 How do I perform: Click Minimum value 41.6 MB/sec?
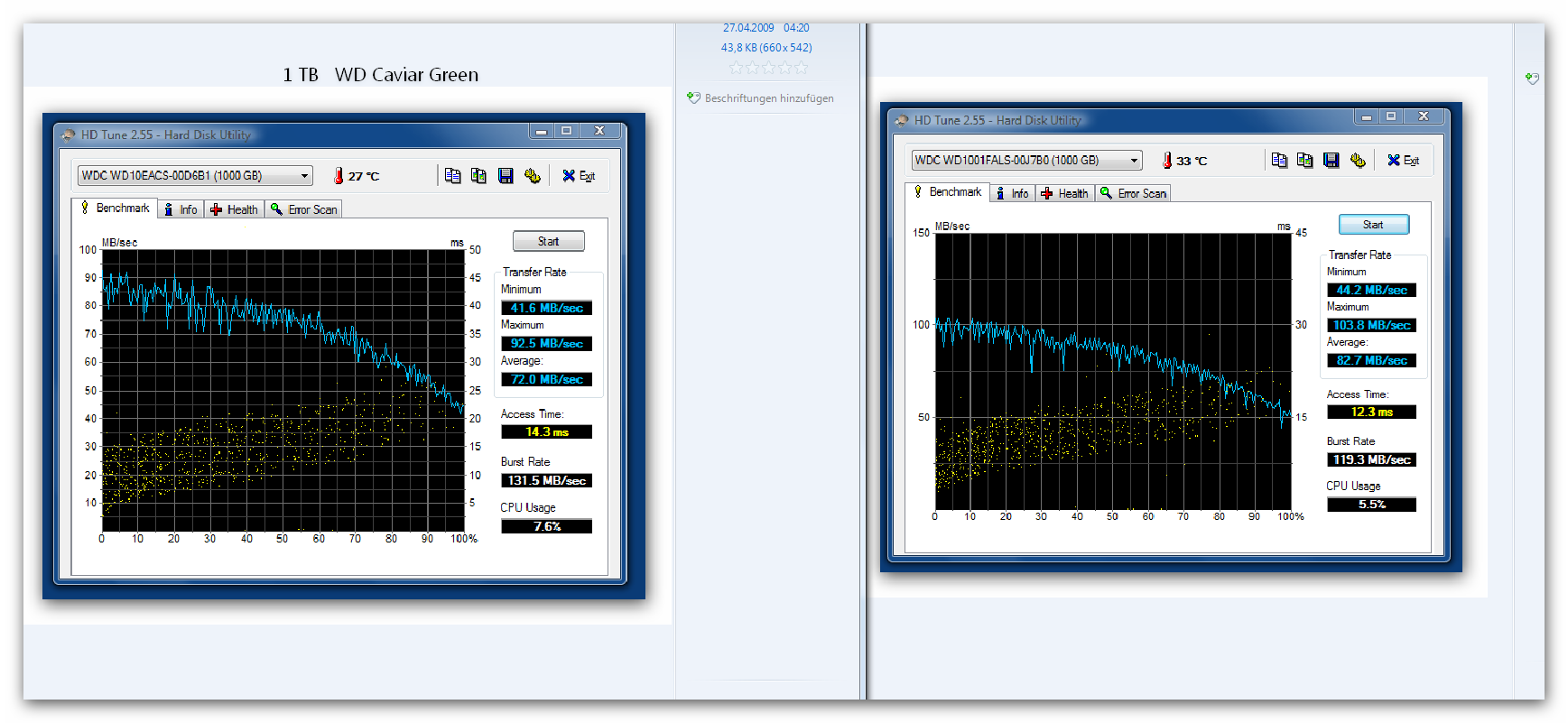pyautogui.click(x=547, y=308)
